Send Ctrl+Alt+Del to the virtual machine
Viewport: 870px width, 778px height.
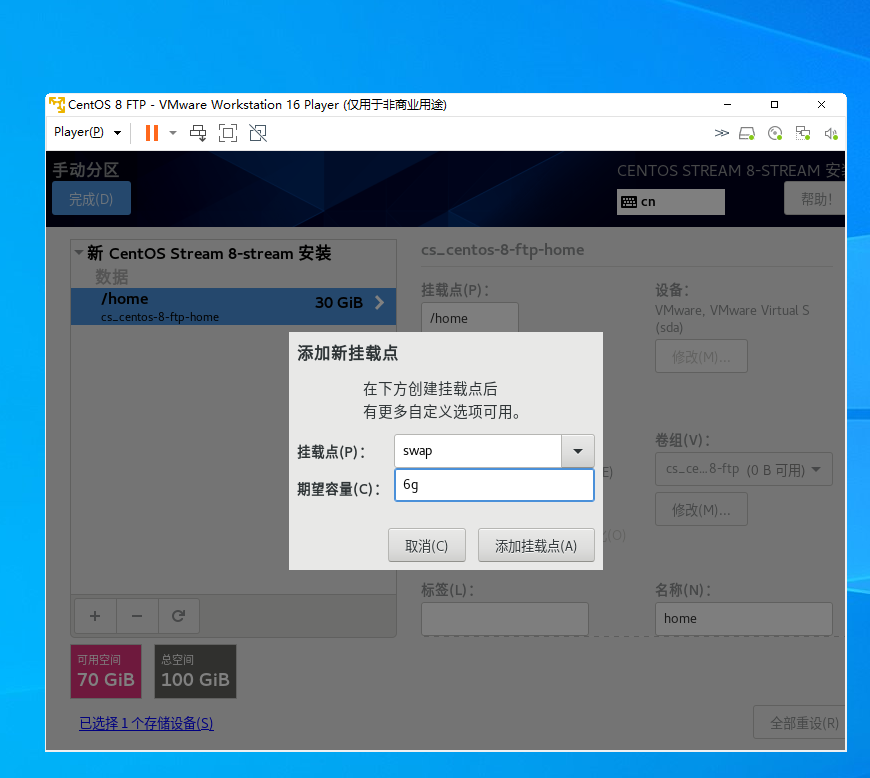point(198,133)
